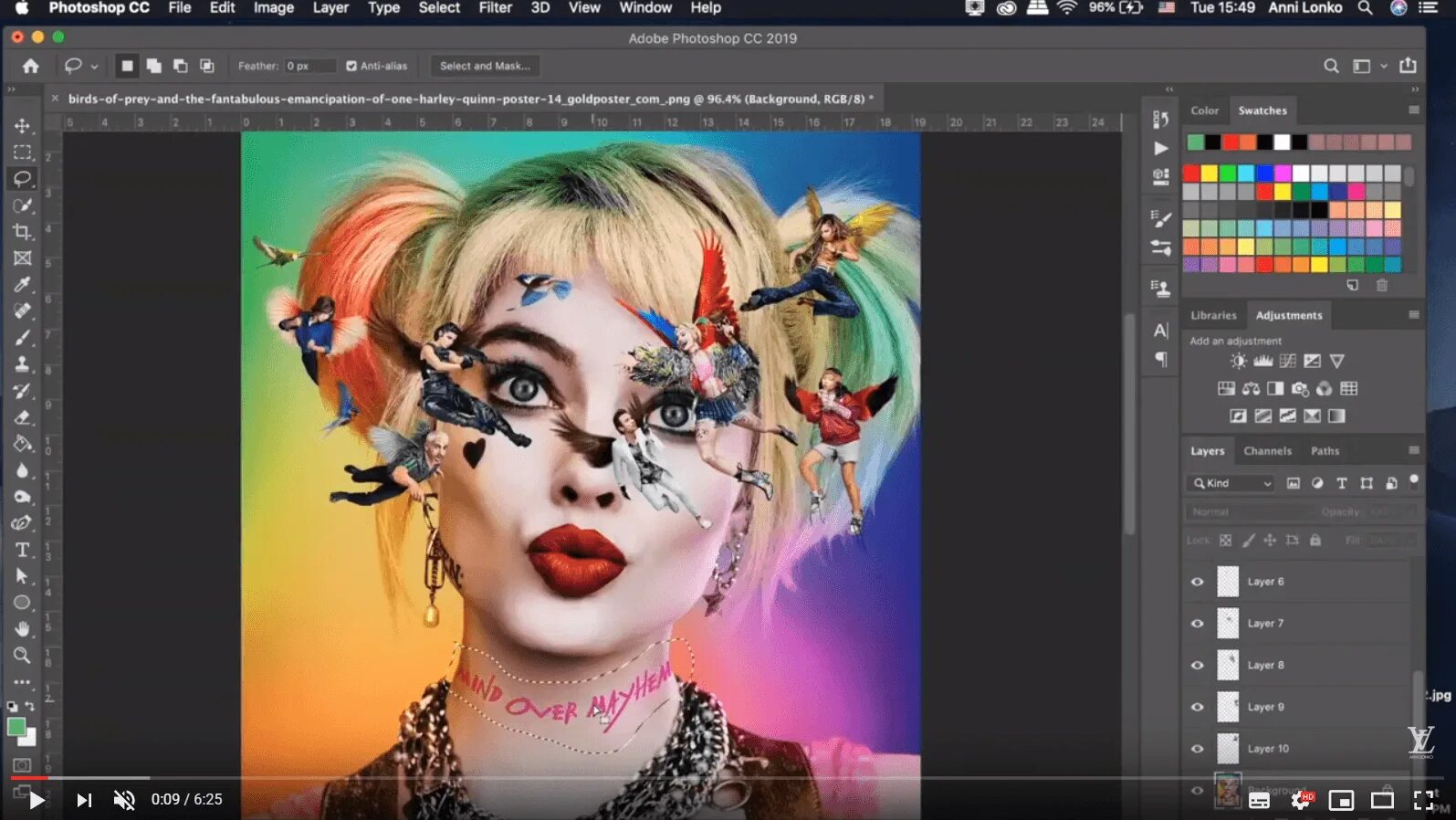
Task: Play the video
Action: 37,800
